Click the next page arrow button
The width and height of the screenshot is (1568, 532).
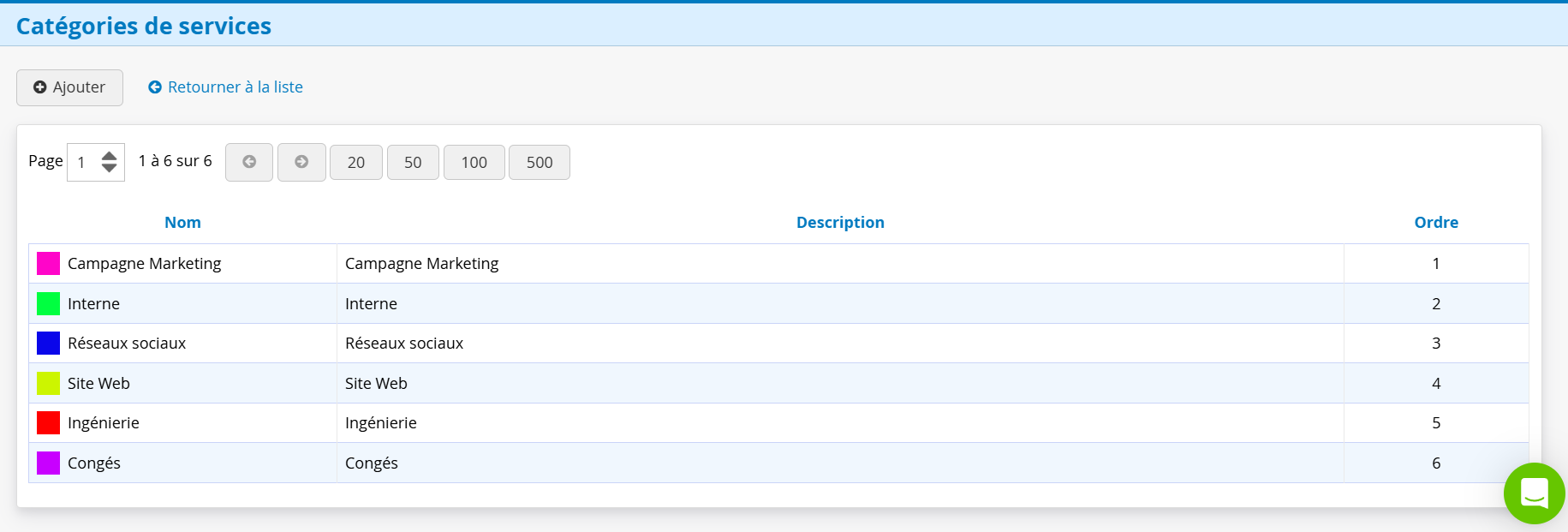[301, 162]
